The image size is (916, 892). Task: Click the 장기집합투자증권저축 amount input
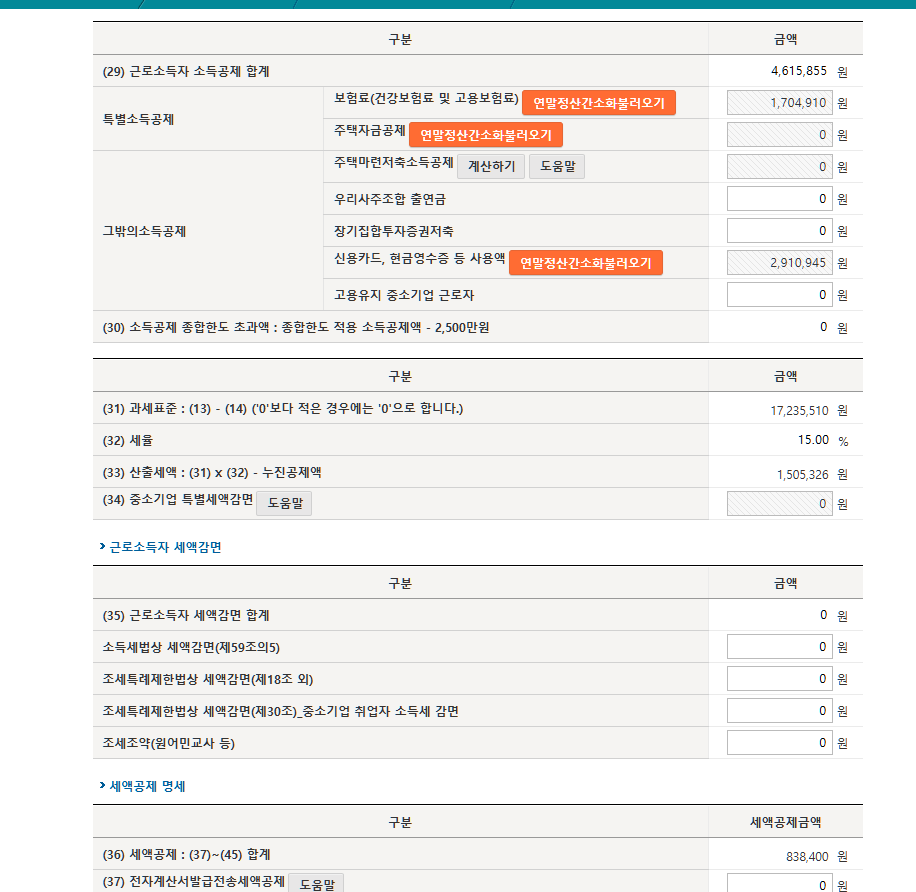(779, 231)
